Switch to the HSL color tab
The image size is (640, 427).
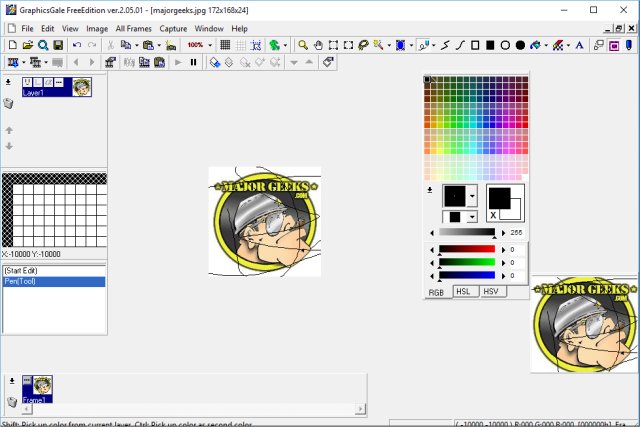[x=464, y=291]
